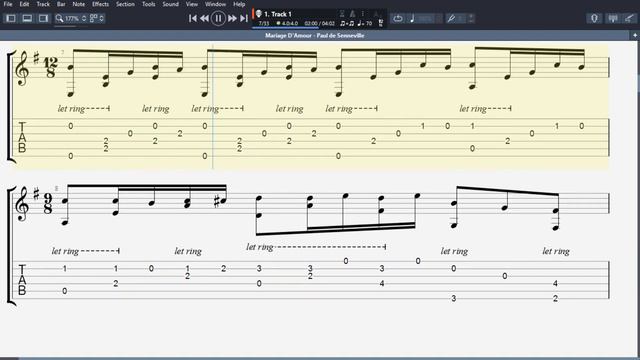Toggle the bottom global view panel
Image resolution: width=640 pixels, height=360 pixels.
[x=27, y=18]
